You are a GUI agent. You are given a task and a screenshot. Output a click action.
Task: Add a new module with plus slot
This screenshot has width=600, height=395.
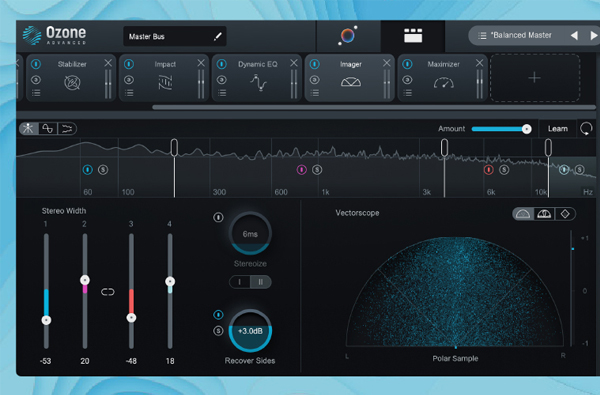click(535, 78)
